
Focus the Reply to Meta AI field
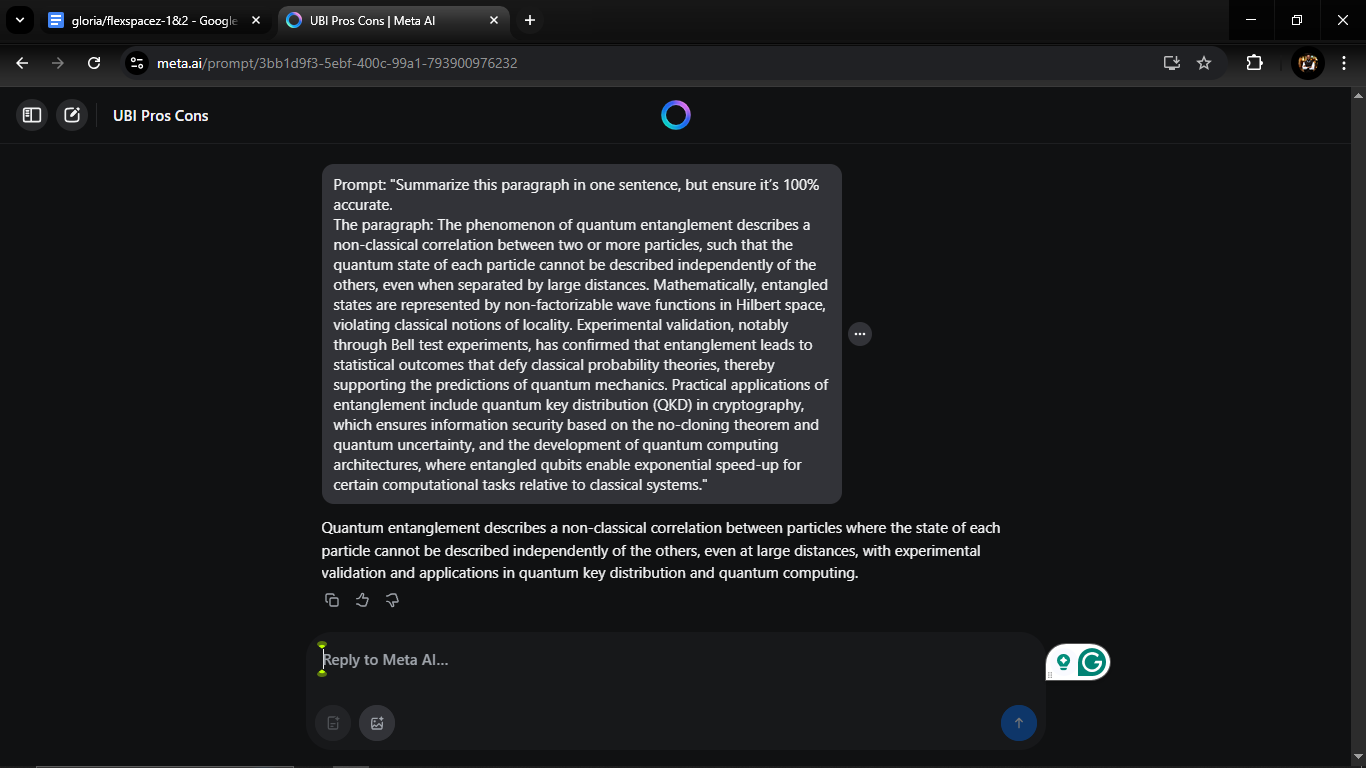click(x=675, y=660)
